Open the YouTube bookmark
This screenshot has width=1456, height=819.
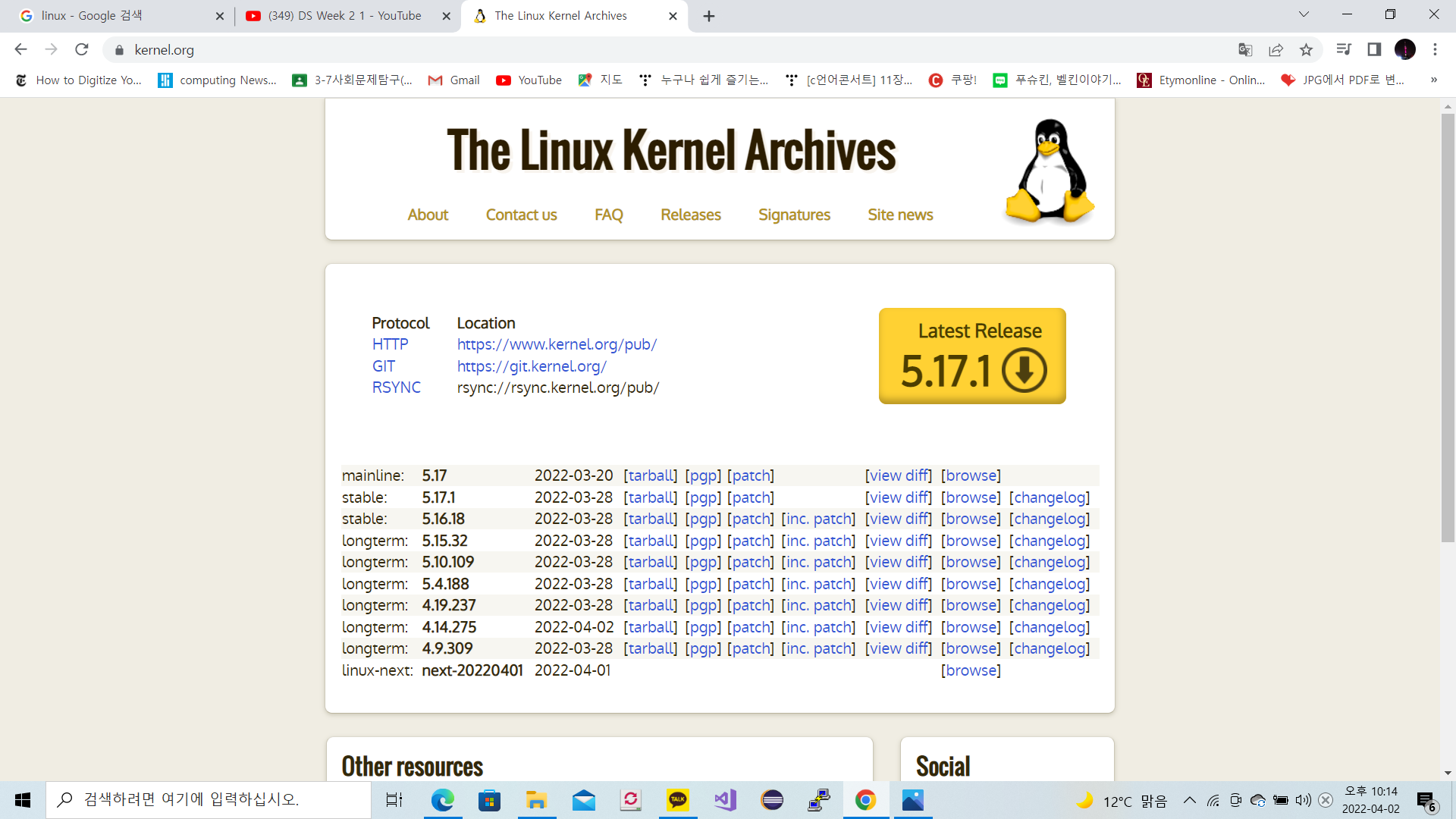pos(529,80)
